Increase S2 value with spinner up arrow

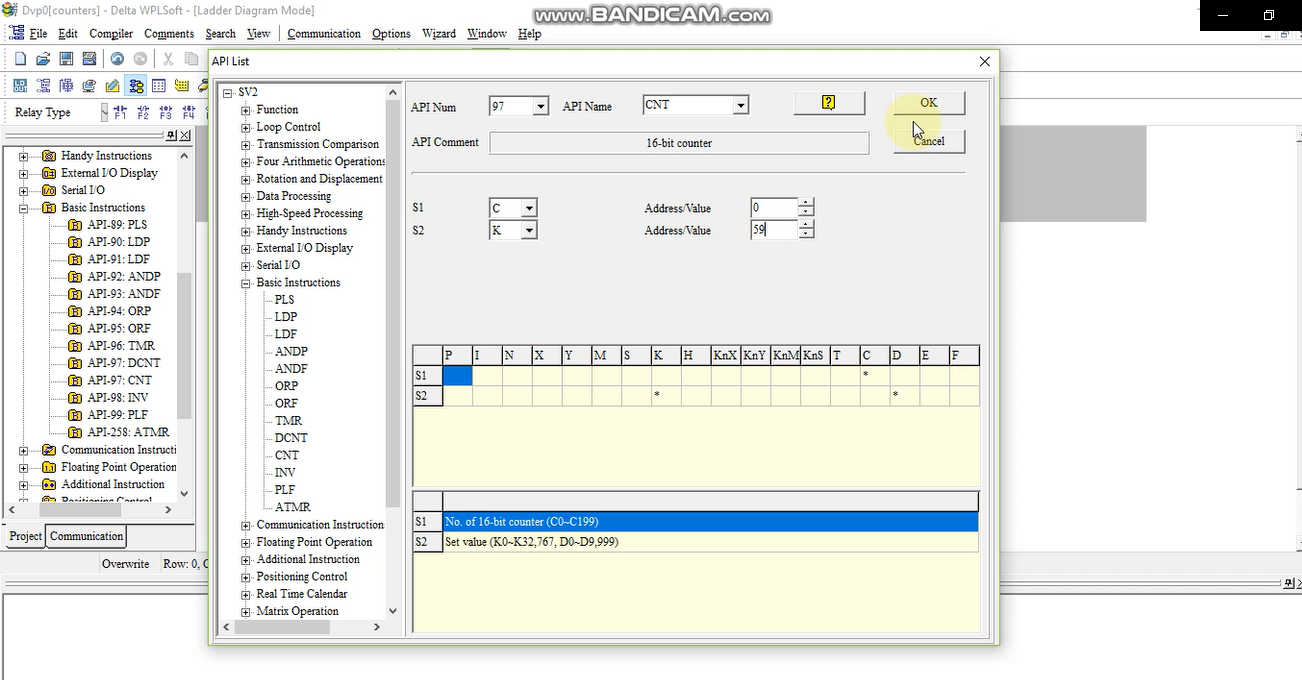pos(806,225)
